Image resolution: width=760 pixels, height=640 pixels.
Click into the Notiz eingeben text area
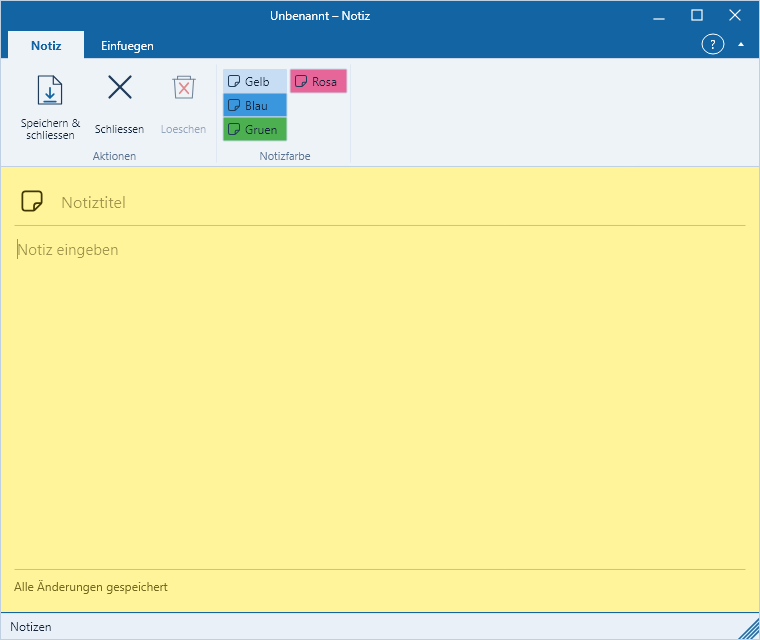(x=380, y=400)
